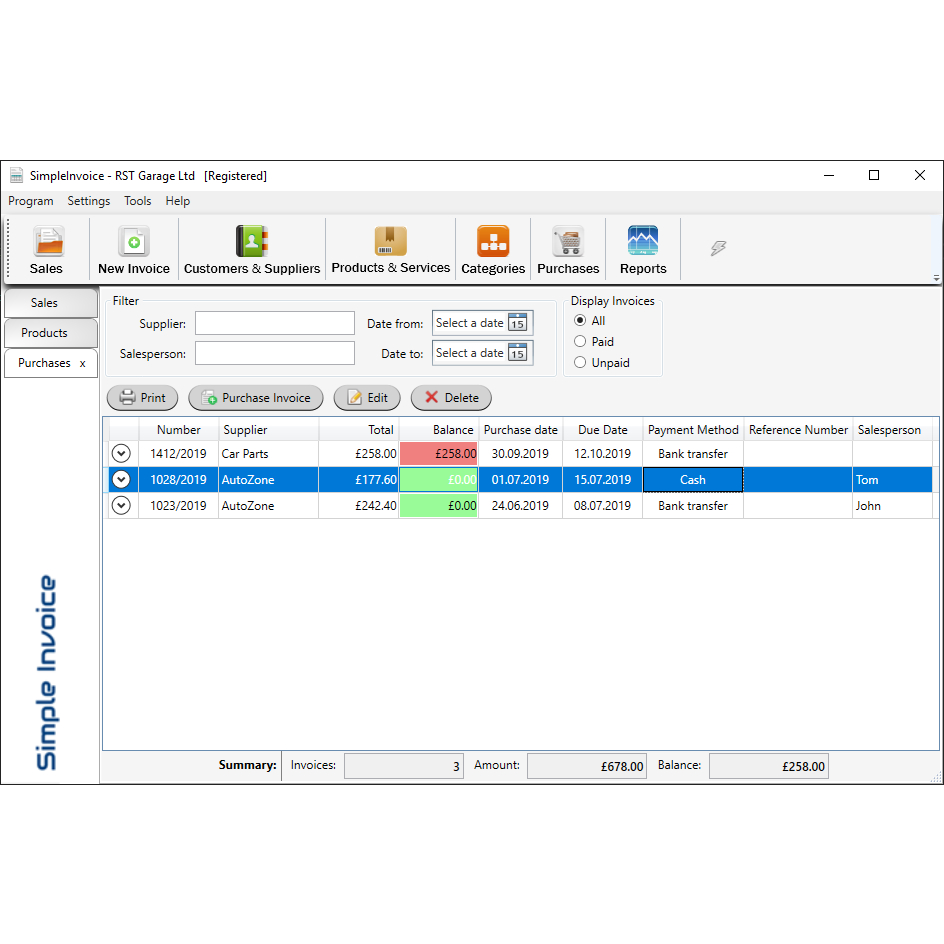Click the orange Categories icon
The width and height of the screenshot is (944, 944).
[x=493, y=242]
